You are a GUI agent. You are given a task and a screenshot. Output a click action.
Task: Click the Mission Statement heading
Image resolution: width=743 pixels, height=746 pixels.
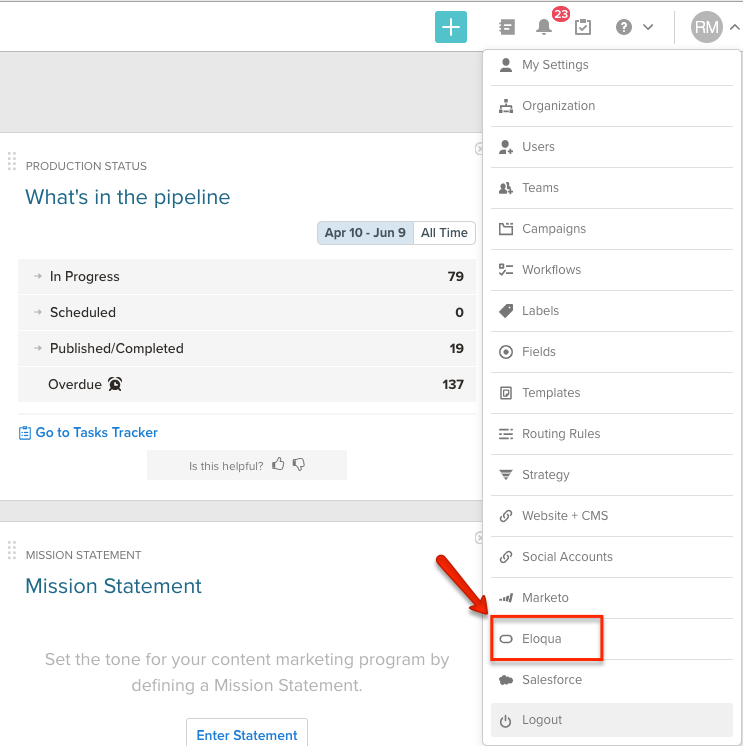pos(113,586)
